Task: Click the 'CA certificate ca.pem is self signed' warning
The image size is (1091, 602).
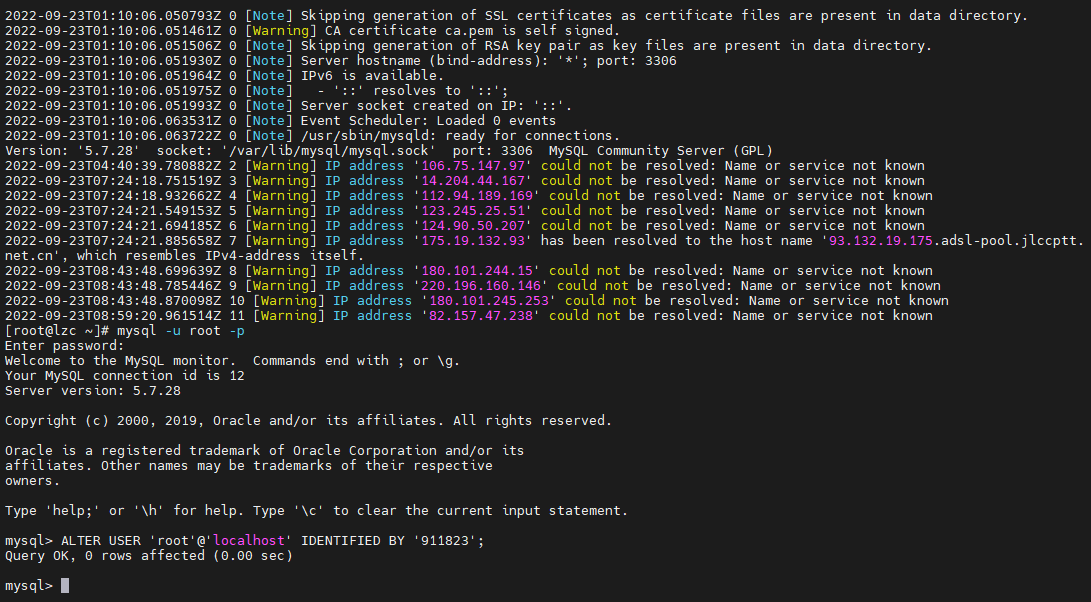Action: click(x=472, y=31)
